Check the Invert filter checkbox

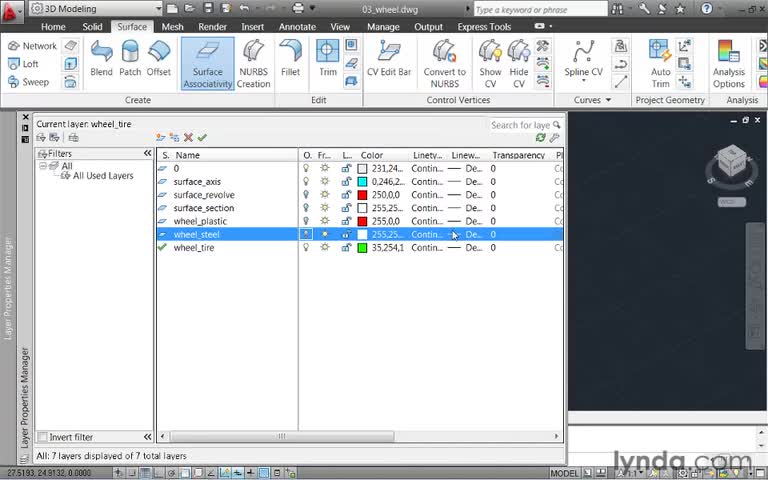pyautogui.click(x=43, y=437)
